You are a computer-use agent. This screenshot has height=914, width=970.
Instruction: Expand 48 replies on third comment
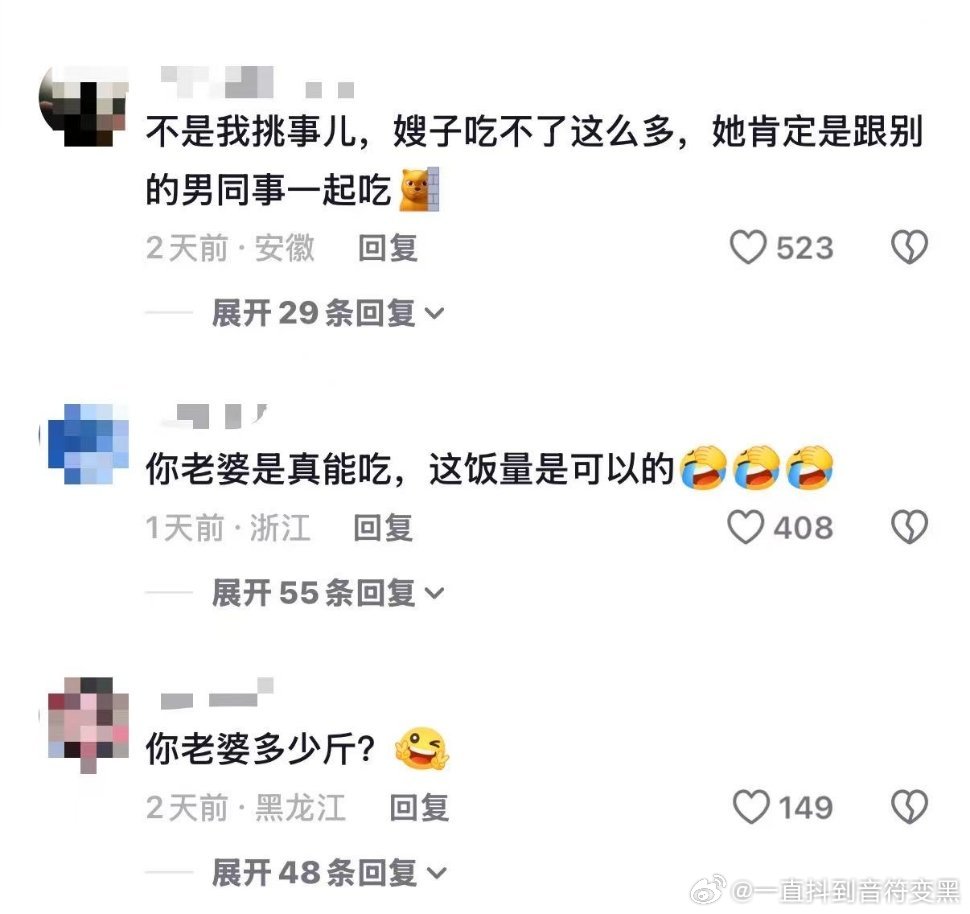tap(328, 873)
